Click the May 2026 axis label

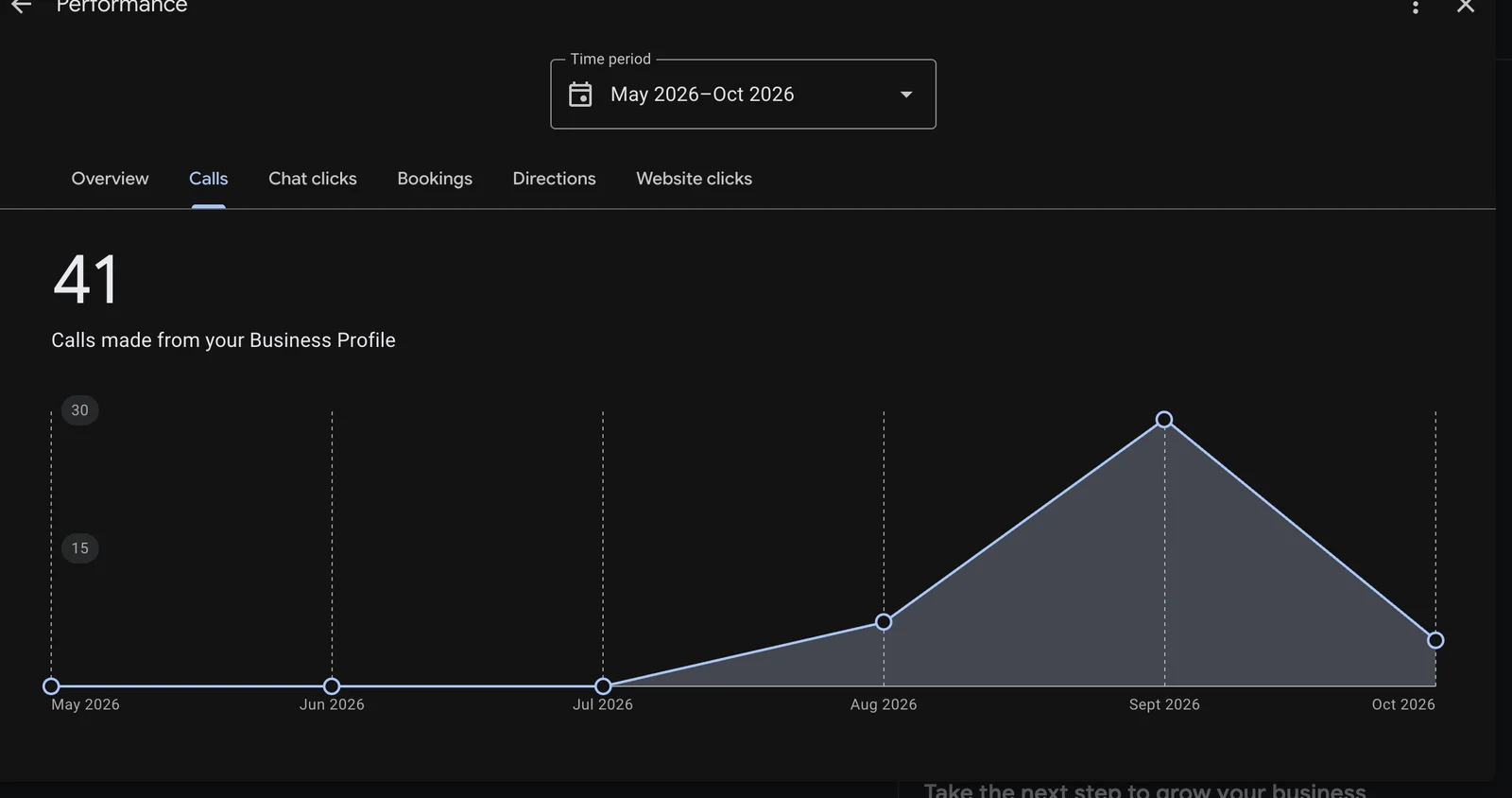(x=85, y=704)
